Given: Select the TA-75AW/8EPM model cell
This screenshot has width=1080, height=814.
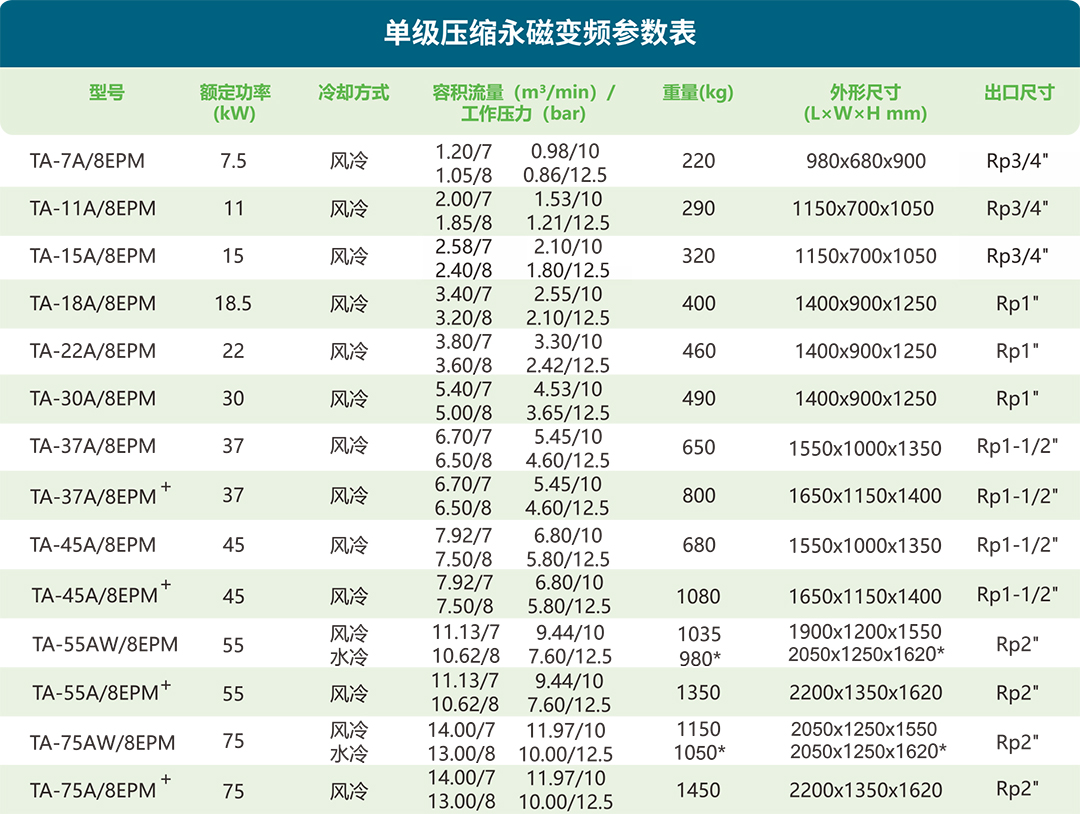Looking at the screenshot, I should [103, 742].
